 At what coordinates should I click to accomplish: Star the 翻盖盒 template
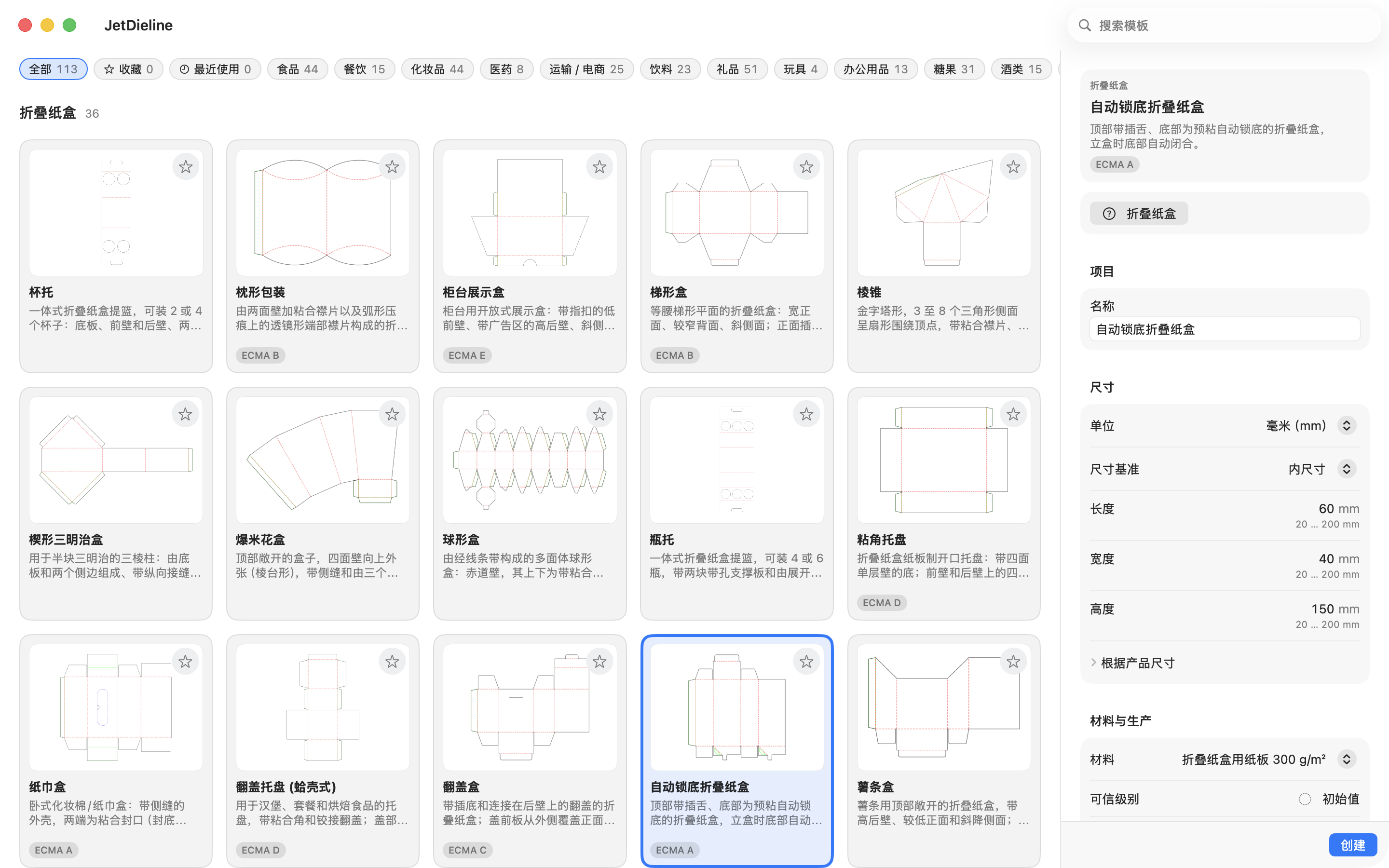pyautogui.click(x=599, y=662)
